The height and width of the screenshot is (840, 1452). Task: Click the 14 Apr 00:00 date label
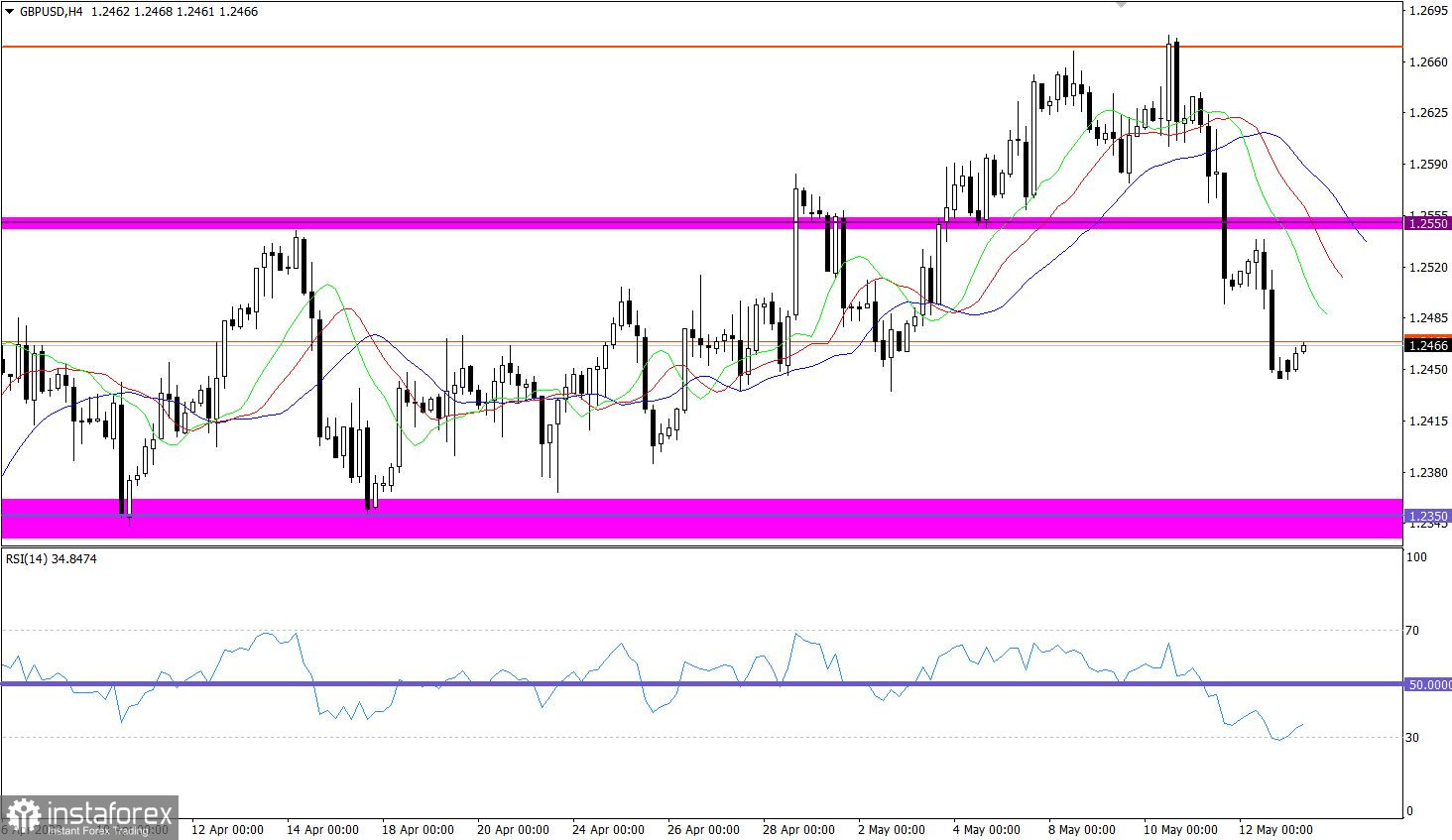point(321,830)
